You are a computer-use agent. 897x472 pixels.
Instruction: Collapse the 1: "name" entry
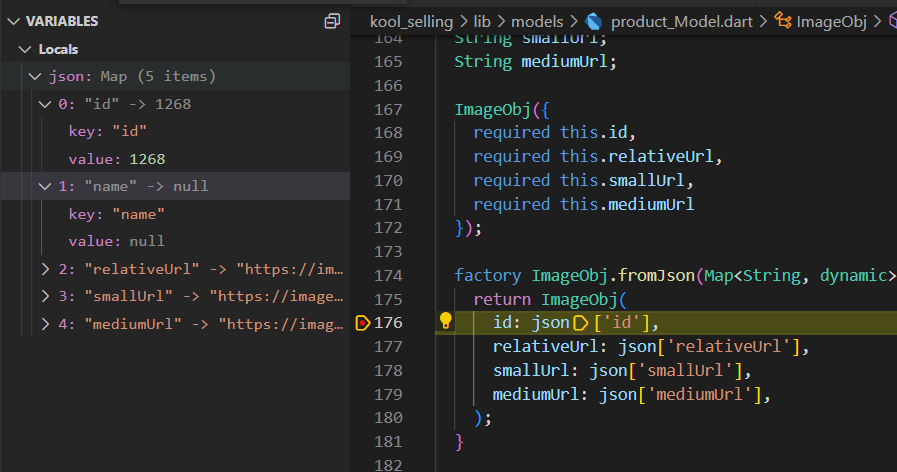tap(45, 187)
